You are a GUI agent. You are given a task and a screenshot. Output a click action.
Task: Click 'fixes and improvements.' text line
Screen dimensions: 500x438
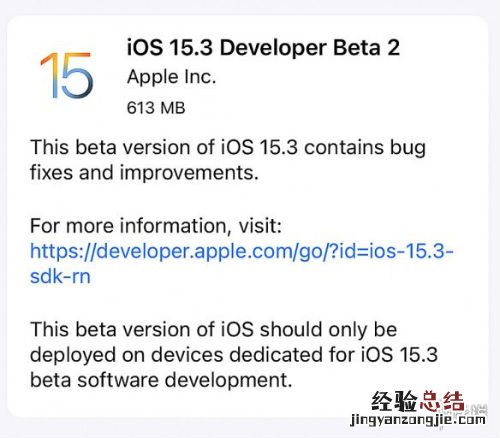(144, 173)
